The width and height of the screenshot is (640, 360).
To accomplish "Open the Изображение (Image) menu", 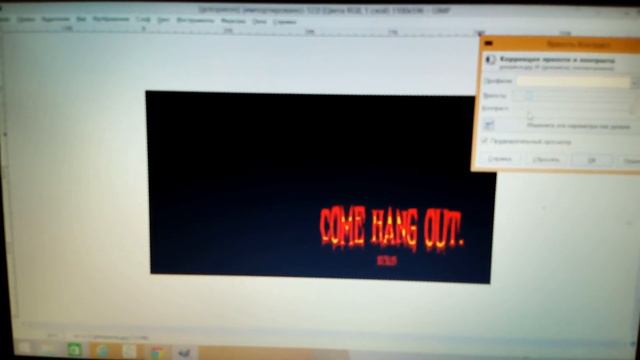I will (x=111, y=19).
